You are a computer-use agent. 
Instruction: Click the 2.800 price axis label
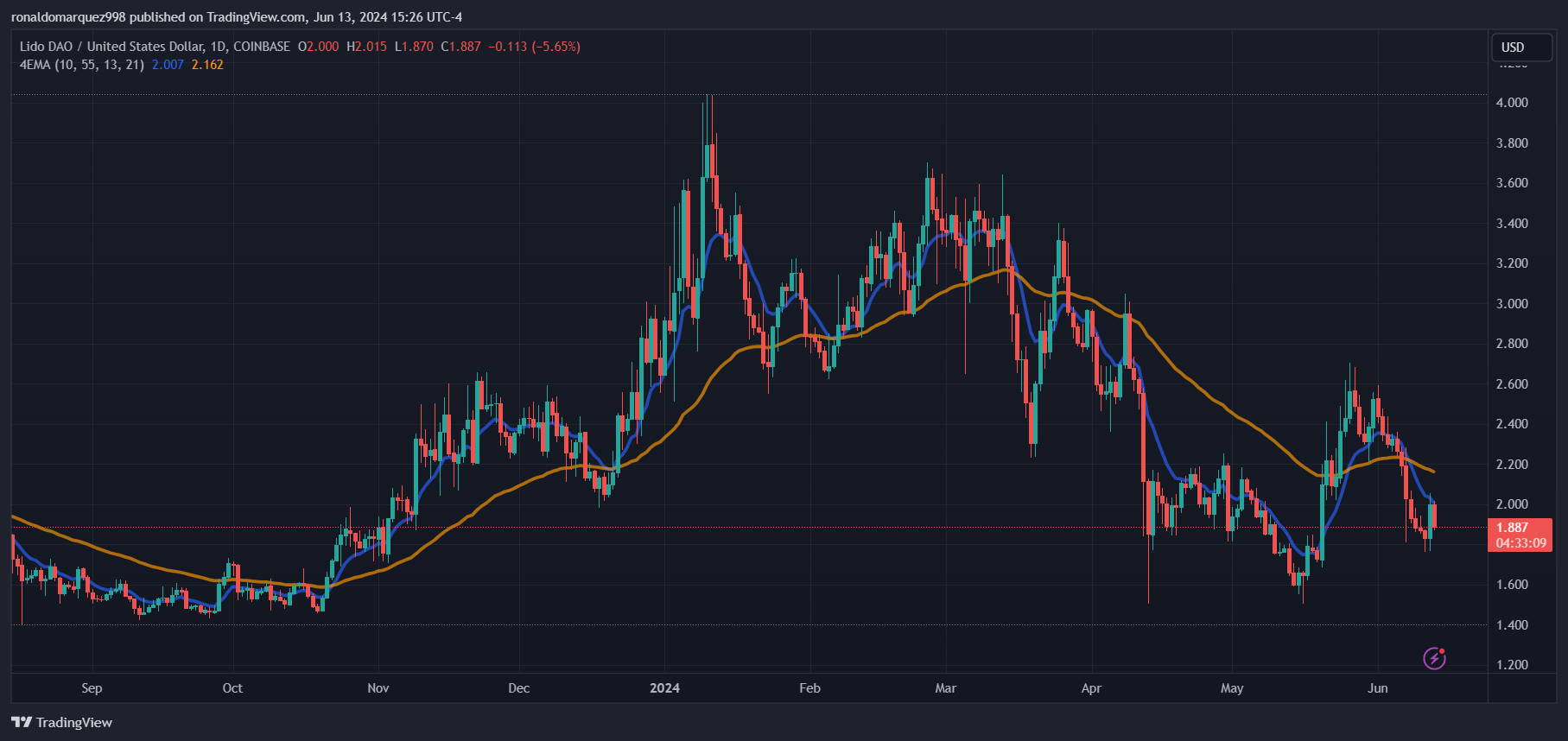[x=1512, y=344]
